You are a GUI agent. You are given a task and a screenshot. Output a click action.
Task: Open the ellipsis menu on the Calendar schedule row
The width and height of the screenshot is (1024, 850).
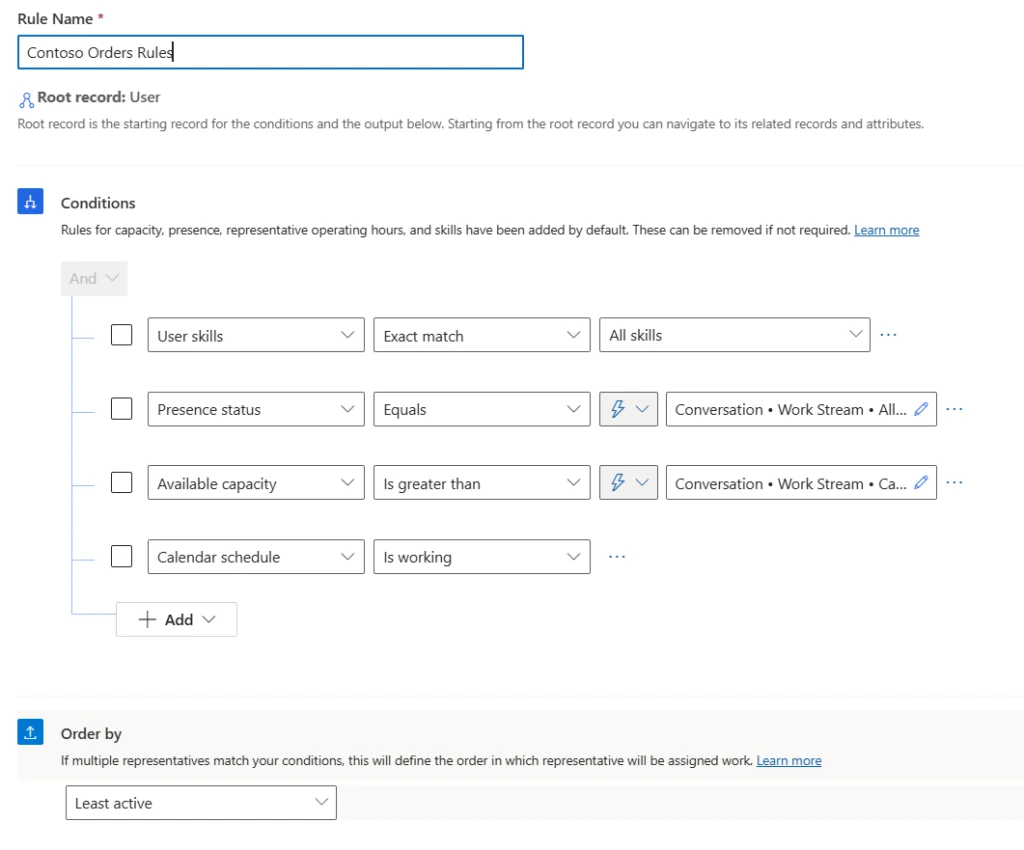pyautogui.click(x=616, y=556)
